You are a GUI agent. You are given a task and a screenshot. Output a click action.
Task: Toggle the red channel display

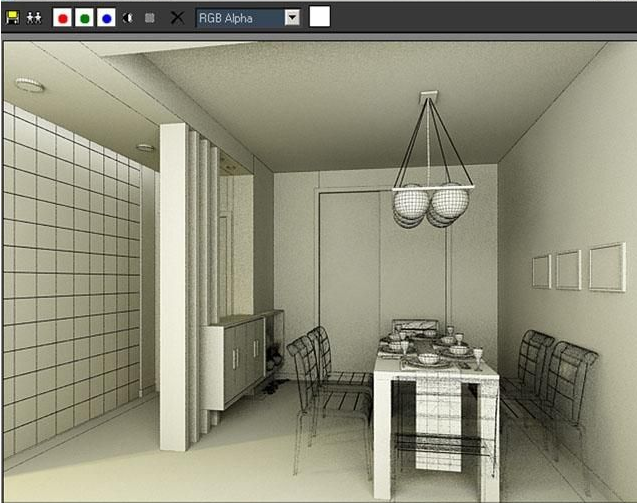pos(62,18)
